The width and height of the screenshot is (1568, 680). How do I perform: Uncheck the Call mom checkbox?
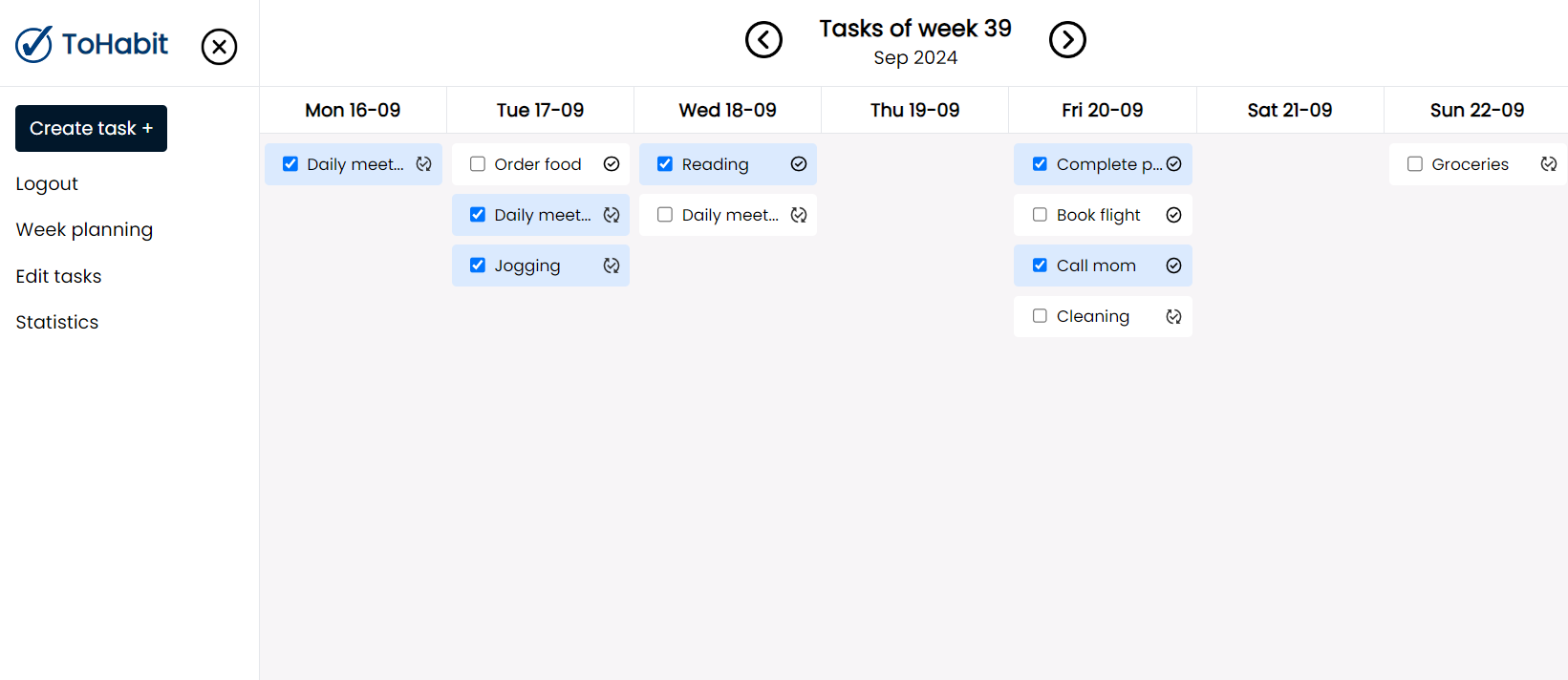tap(1040, 266)
